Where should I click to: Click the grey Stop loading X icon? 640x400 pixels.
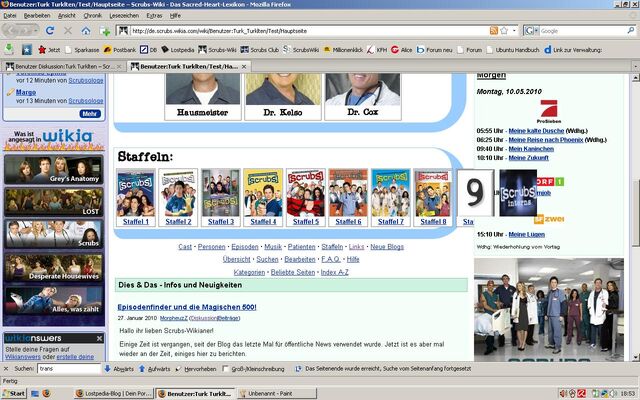tap(68, 31)
